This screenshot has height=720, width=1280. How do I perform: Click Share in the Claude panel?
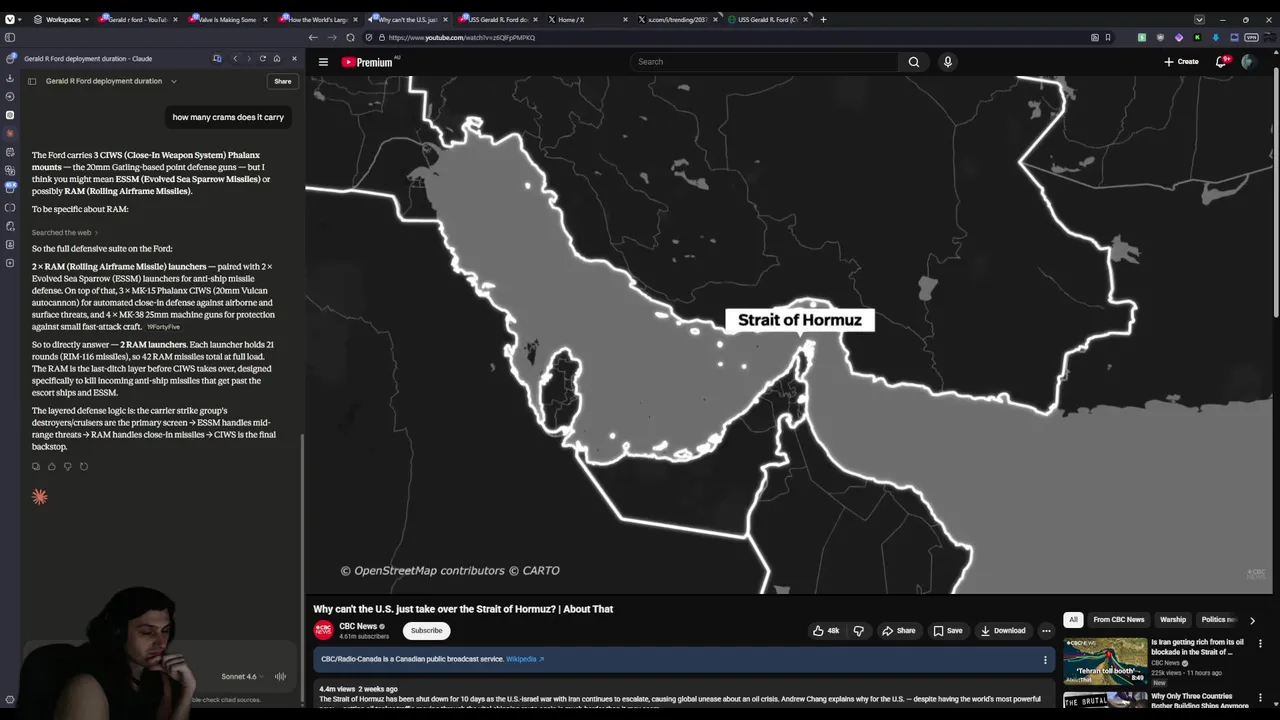[x=283, y=81]
